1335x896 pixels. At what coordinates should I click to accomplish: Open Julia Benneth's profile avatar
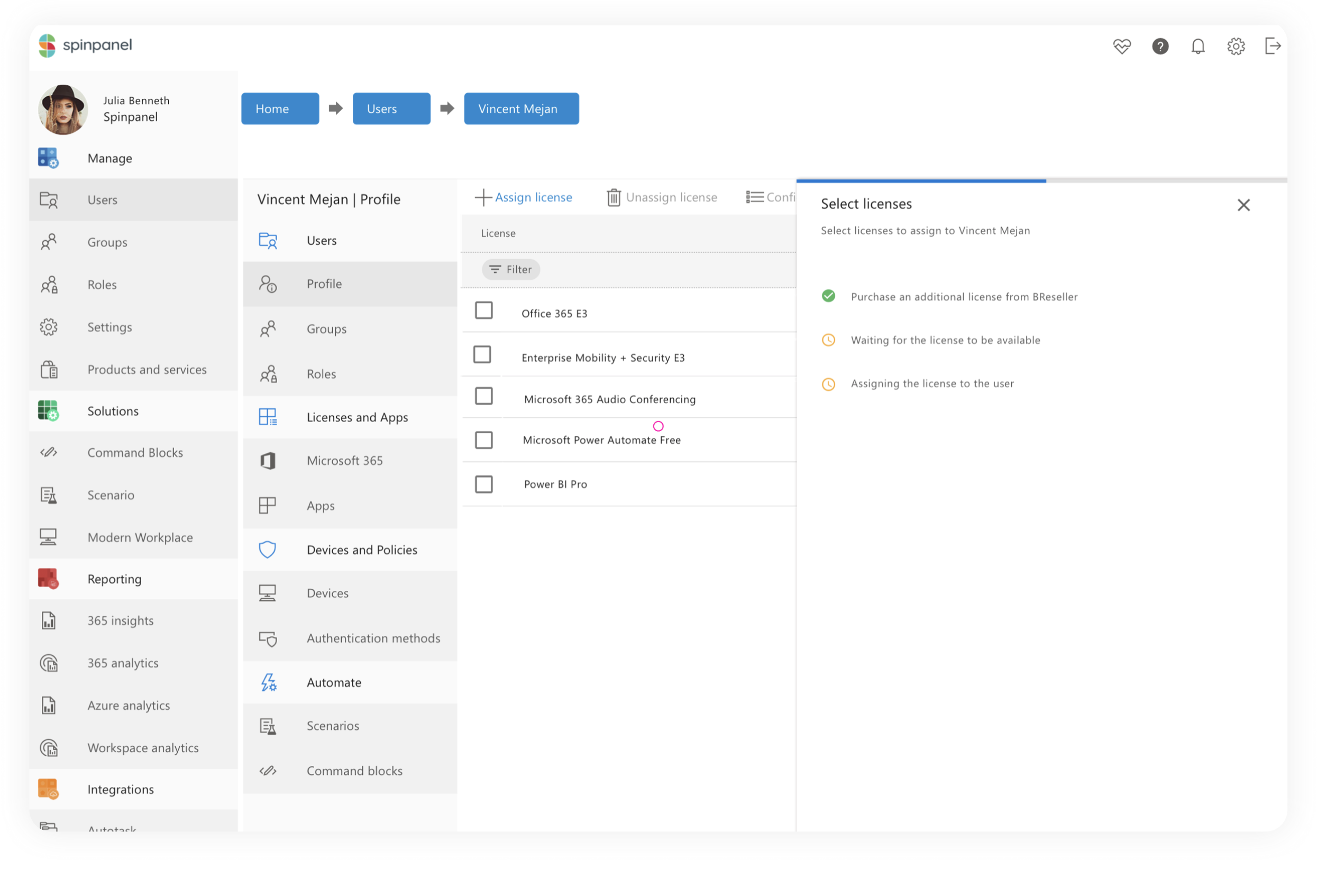click(63, 109)
